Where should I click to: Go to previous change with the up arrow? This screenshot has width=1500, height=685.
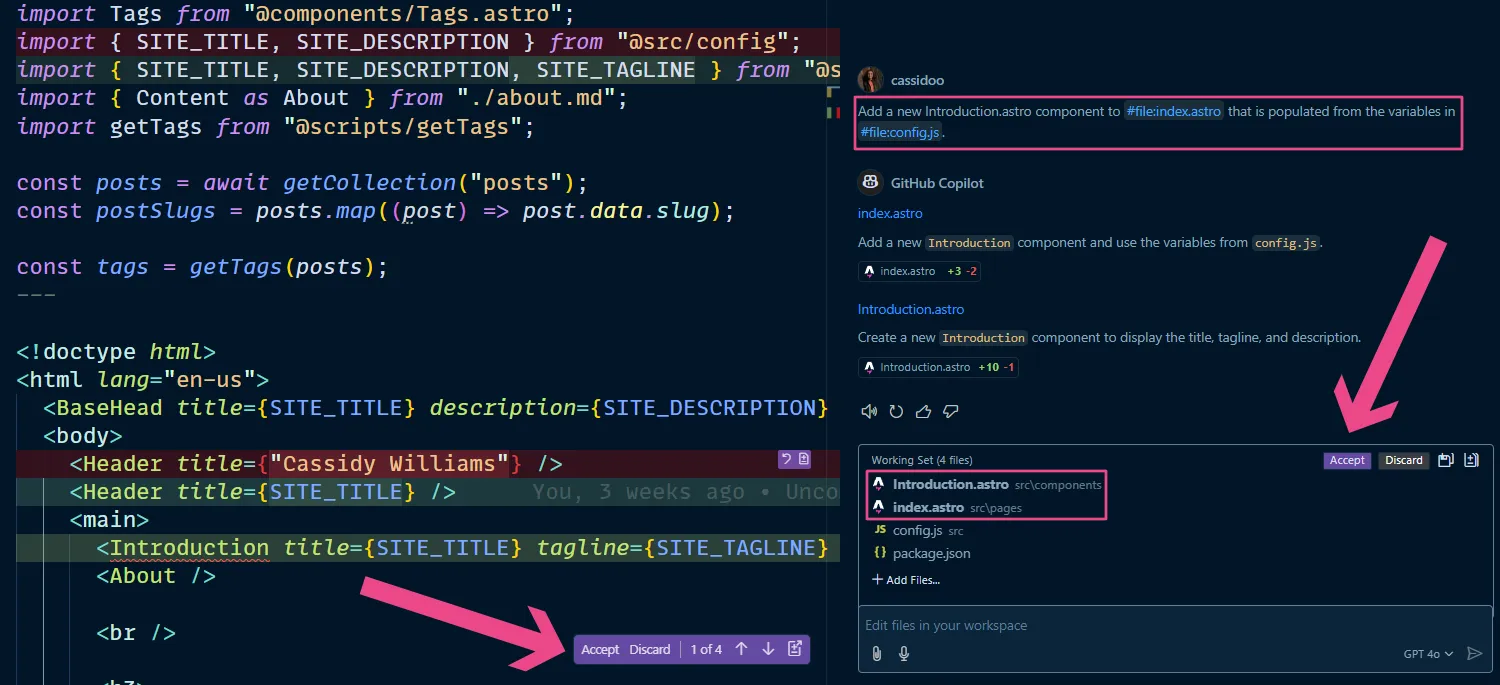pos(741,649)
